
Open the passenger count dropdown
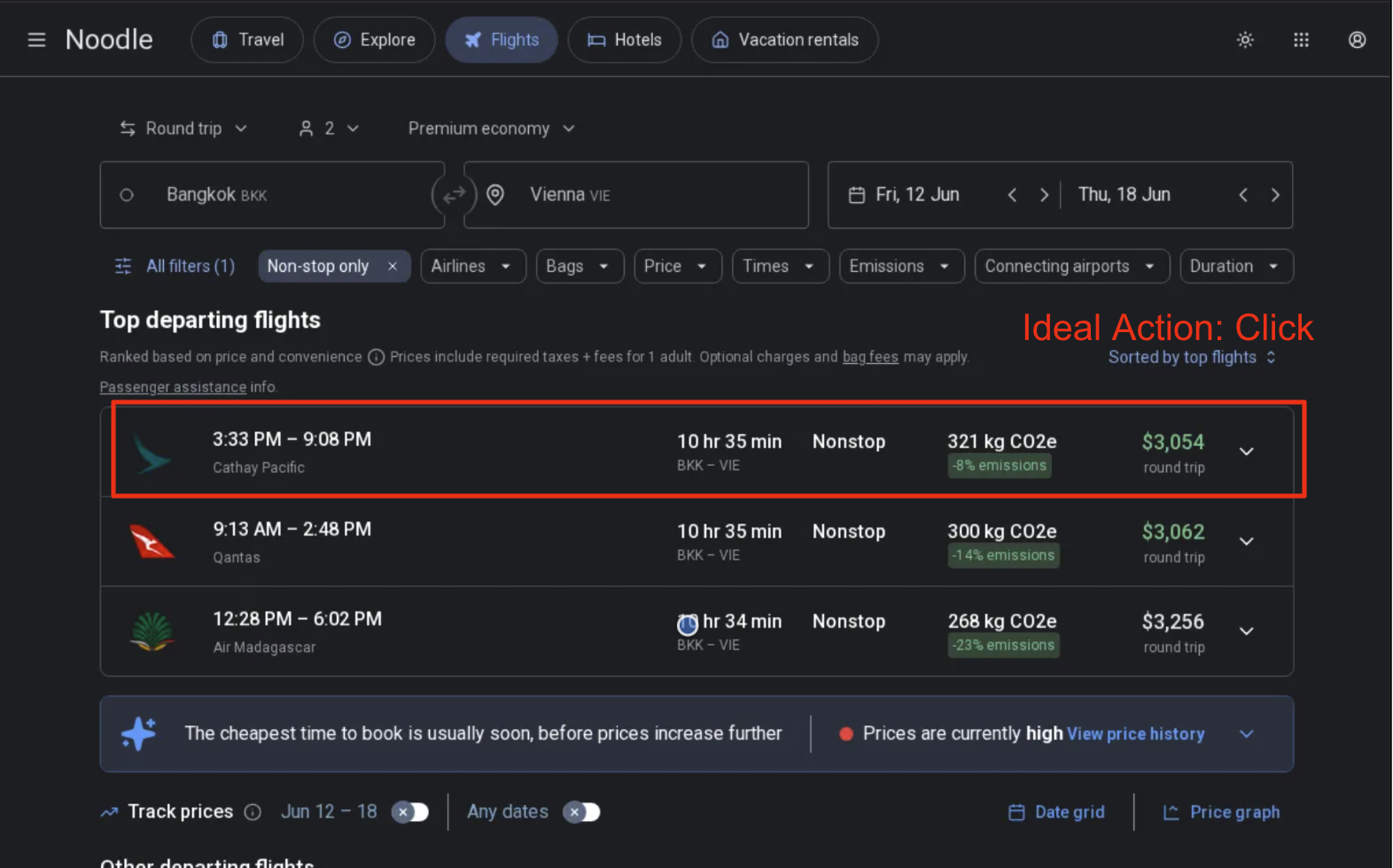329,128
